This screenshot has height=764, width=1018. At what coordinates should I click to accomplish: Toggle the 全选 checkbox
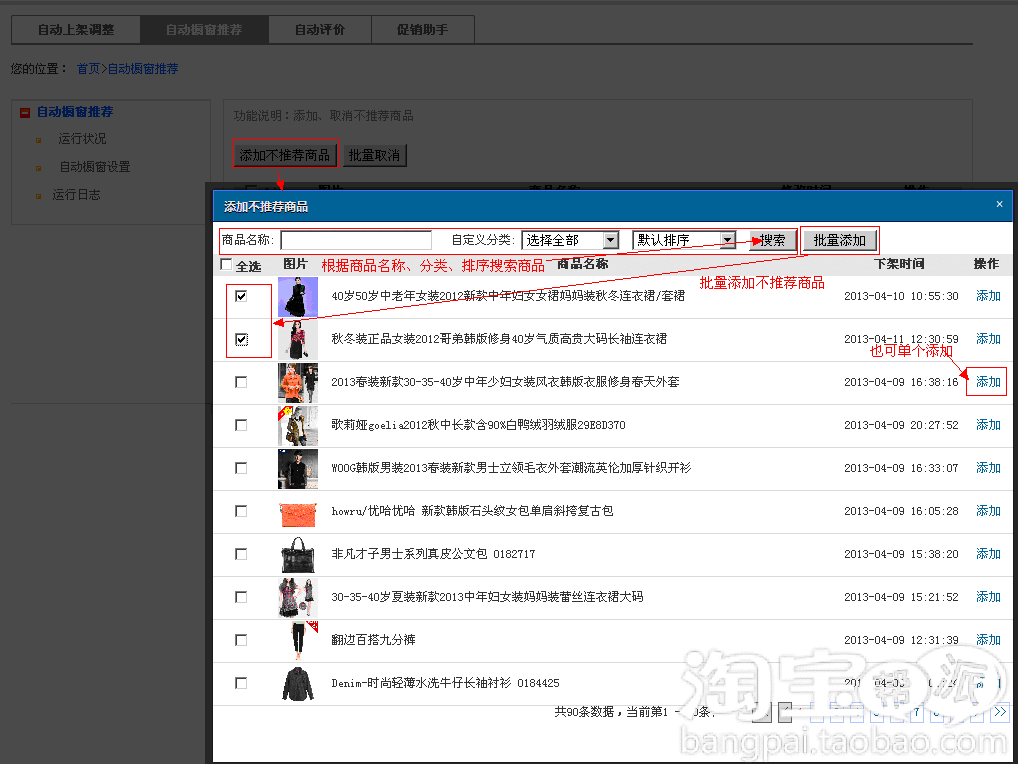point(226,264)
